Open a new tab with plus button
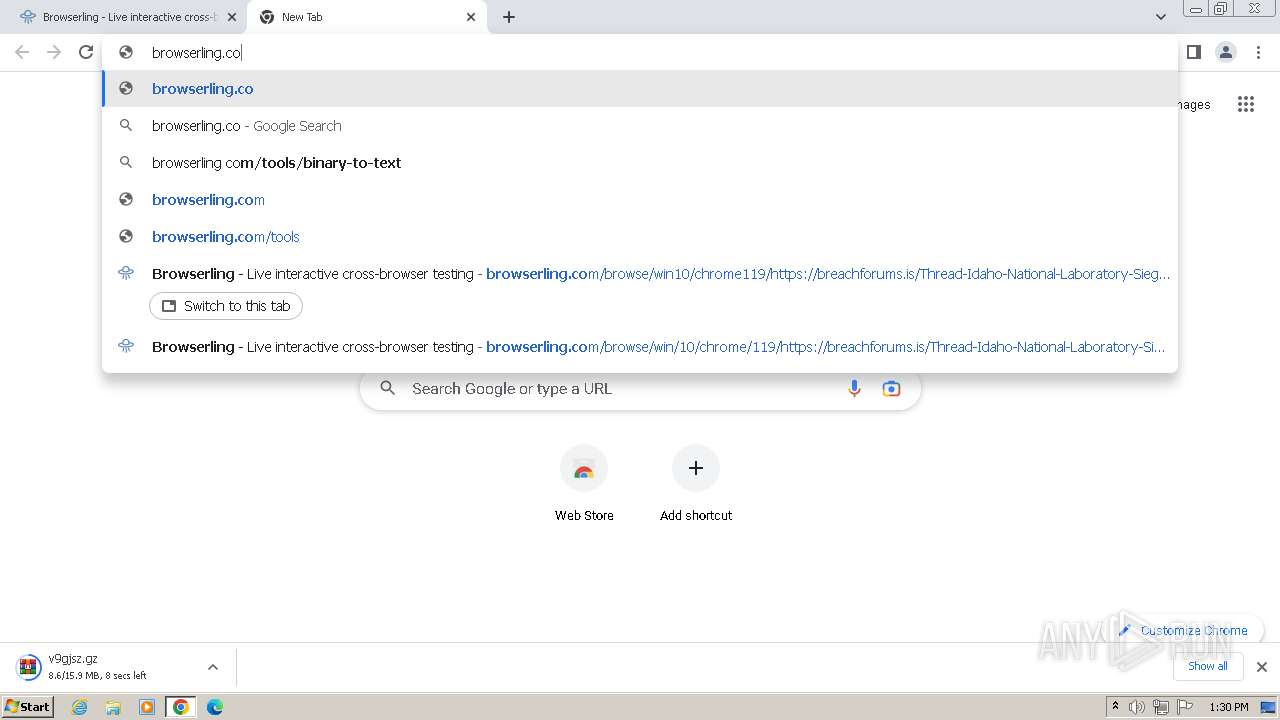 [x=509, y=17]
